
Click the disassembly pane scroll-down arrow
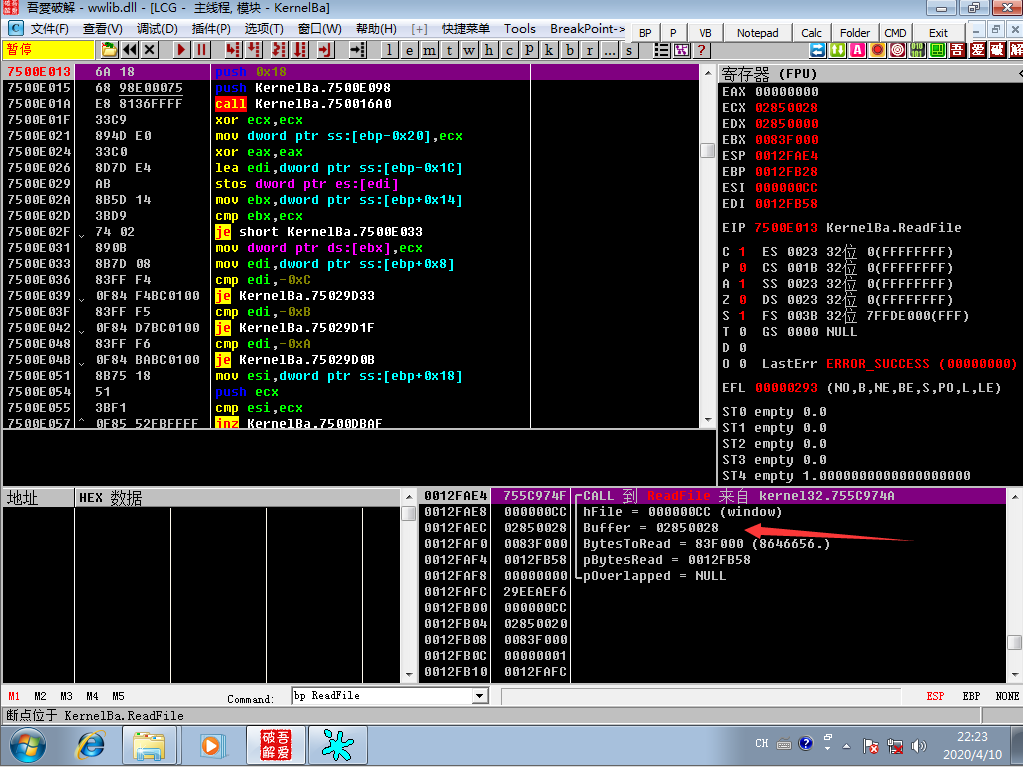click(708, 420)
